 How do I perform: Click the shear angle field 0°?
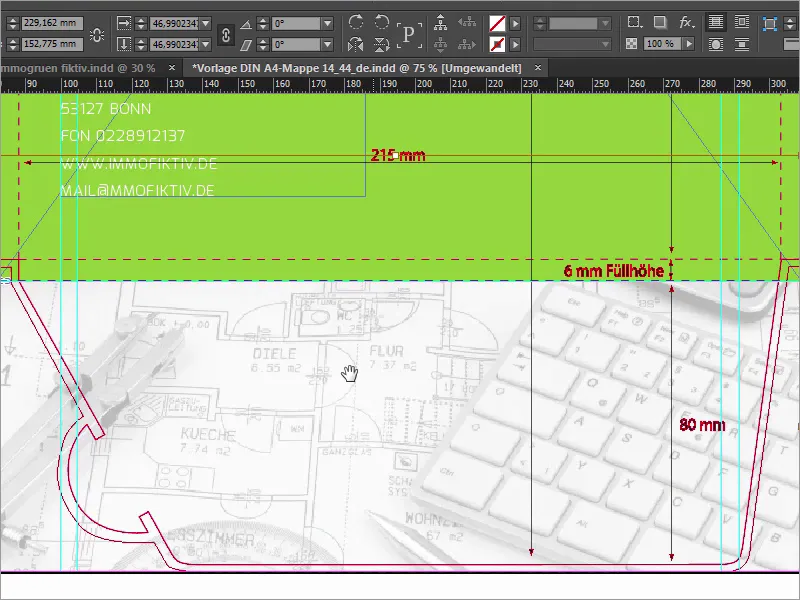tap(296, 45)
